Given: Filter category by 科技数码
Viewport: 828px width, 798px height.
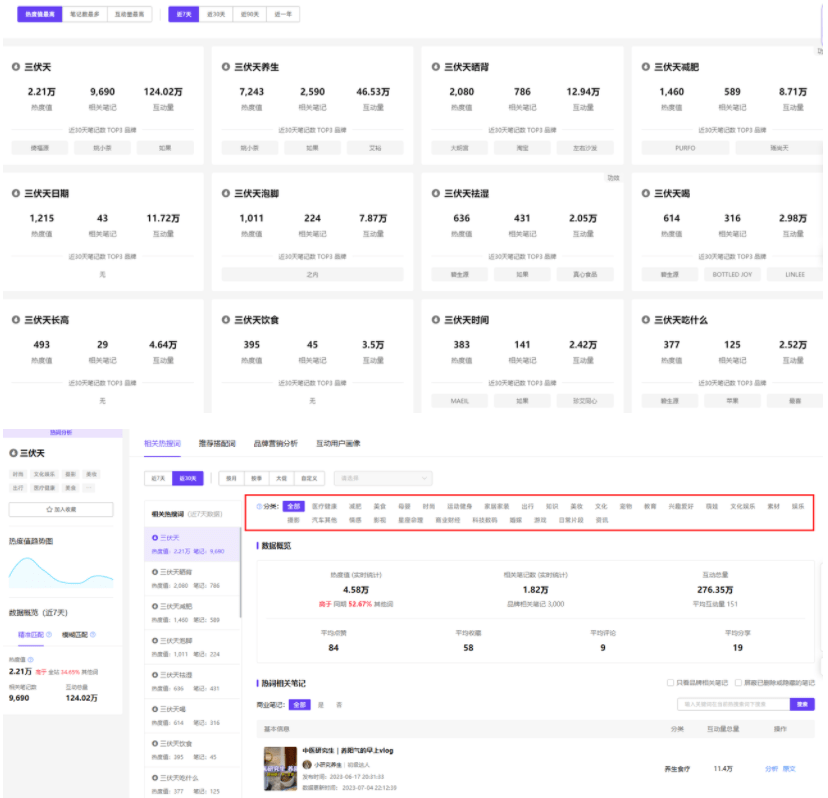Looking at the screenshot, I should 485,520.
